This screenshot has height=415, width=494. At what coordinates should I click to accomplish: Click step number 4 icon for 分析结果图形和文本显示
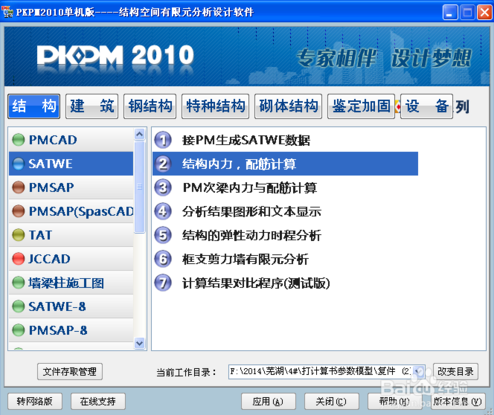[163, 211]
